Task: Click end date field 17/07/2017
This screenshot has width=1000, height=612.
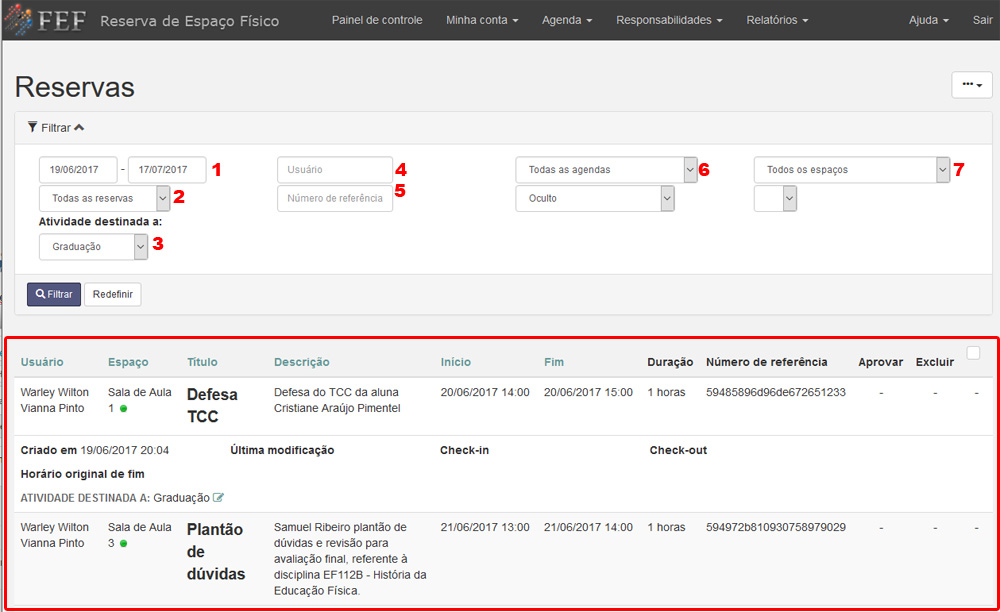Action: pyautogui.click(x=167, y=170)
